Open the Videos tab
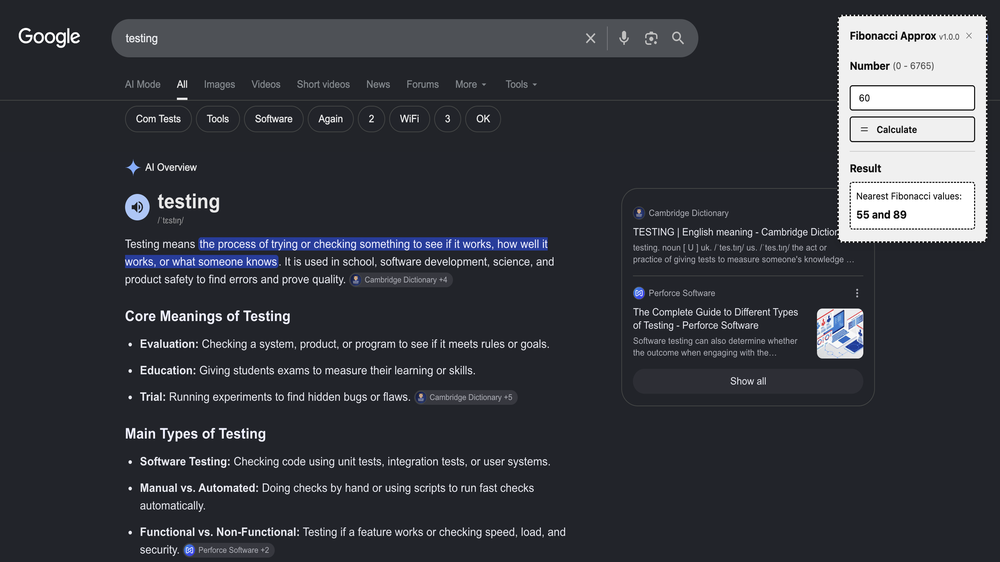 (265, 84)
